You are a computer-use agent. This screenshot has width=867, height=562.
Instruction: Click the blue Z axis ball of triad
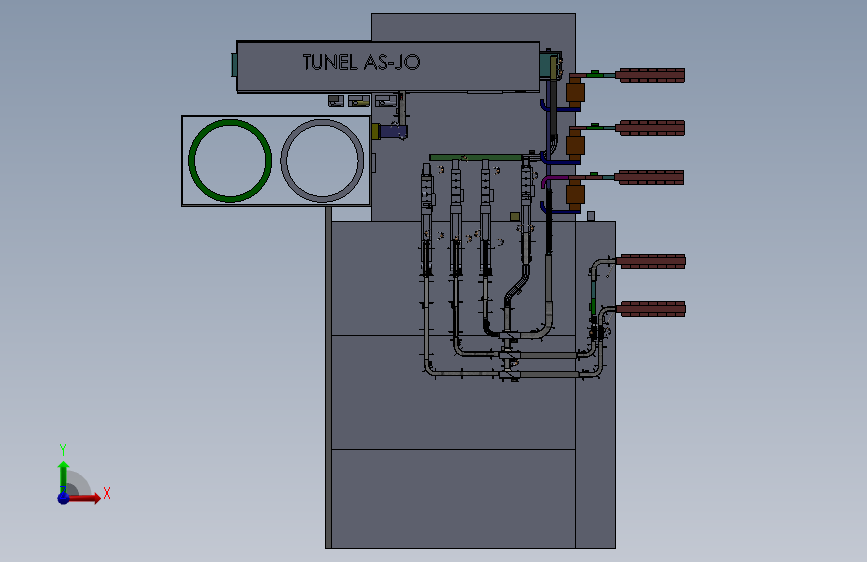pyautogui.click(x=64, y=498)
